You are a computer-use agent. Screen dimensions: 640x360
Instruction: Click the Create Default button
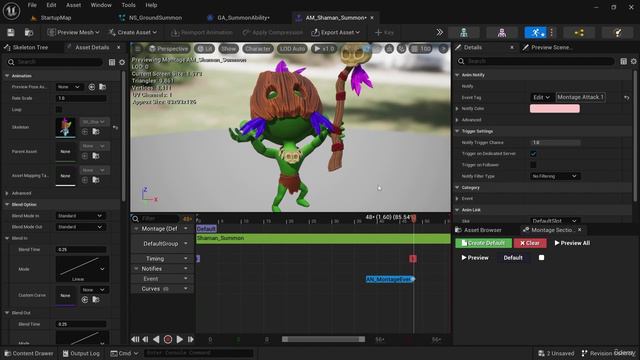(483, 243)
